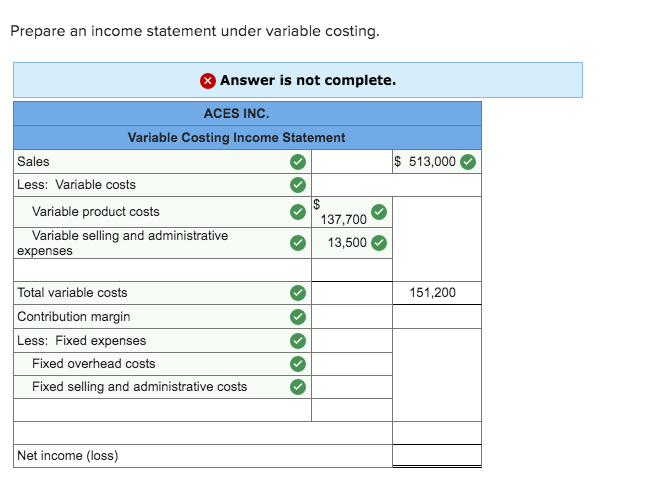Image resolution: width=648 pixels, height=487 pixels.
Task: Select the Total variable costs label
Action: coord(72,293)
